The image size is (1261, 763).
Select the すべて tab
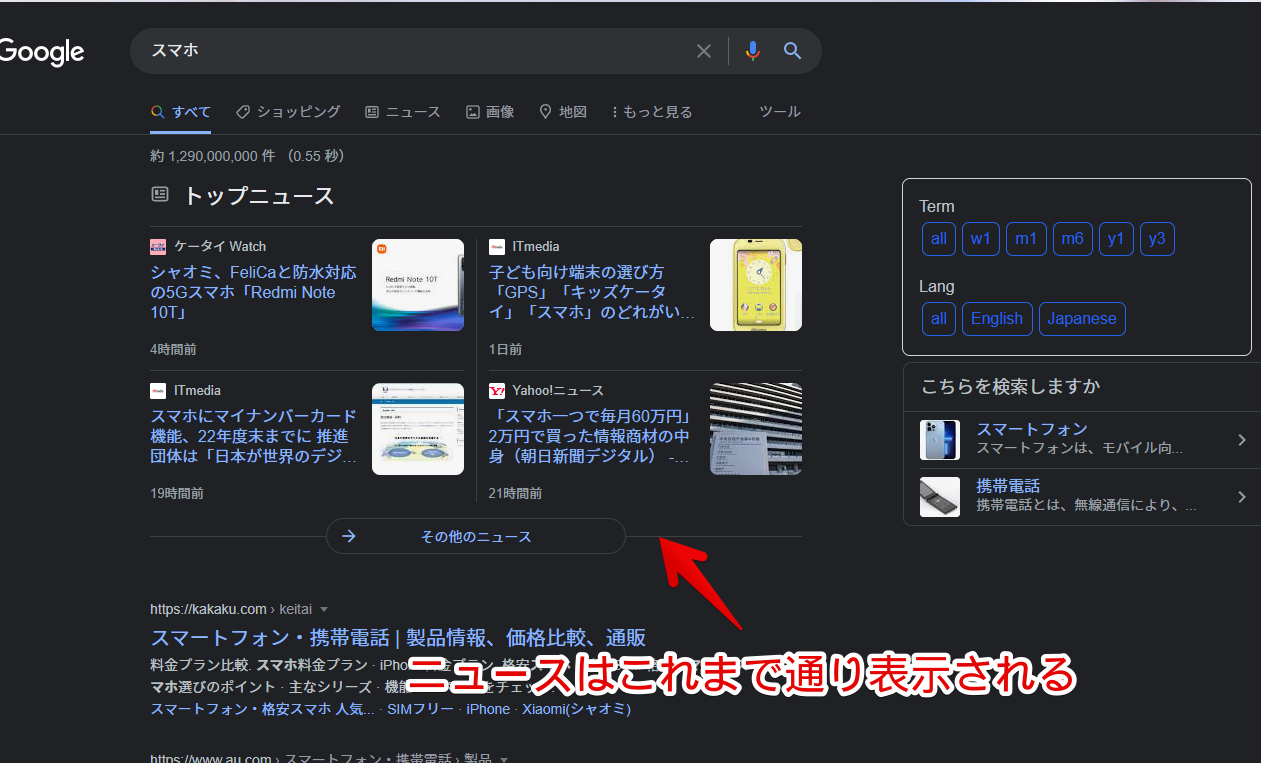(181, 112)
